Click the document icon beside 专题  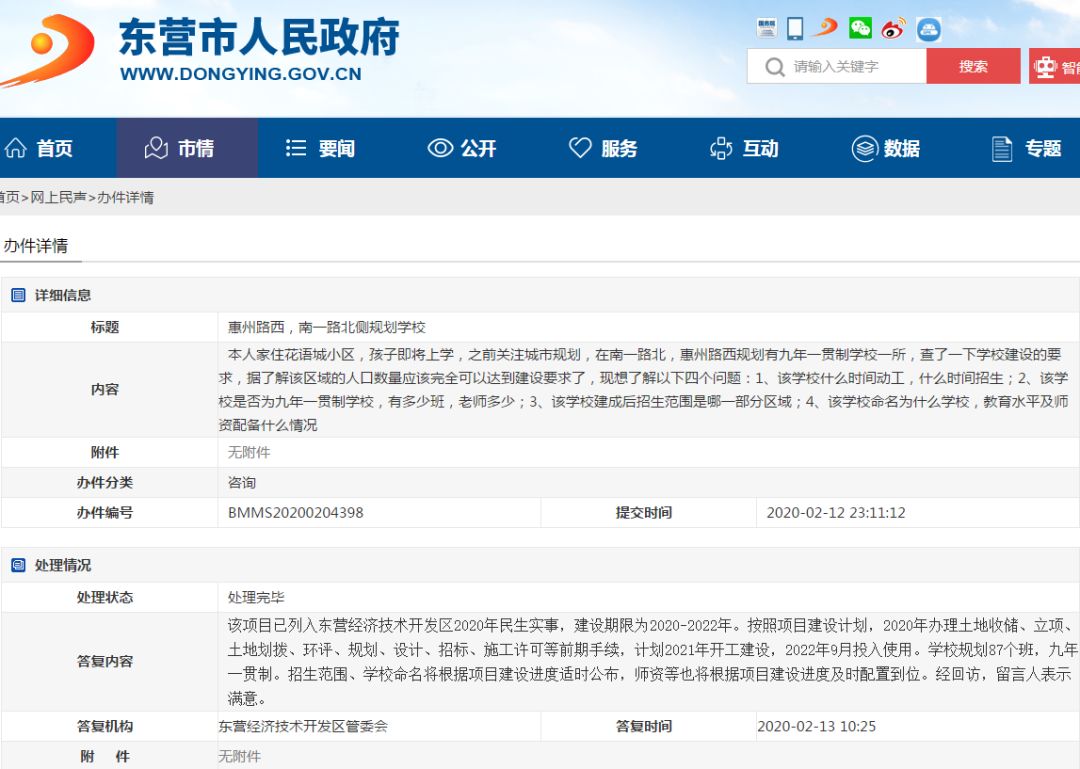coord(1002,149)
